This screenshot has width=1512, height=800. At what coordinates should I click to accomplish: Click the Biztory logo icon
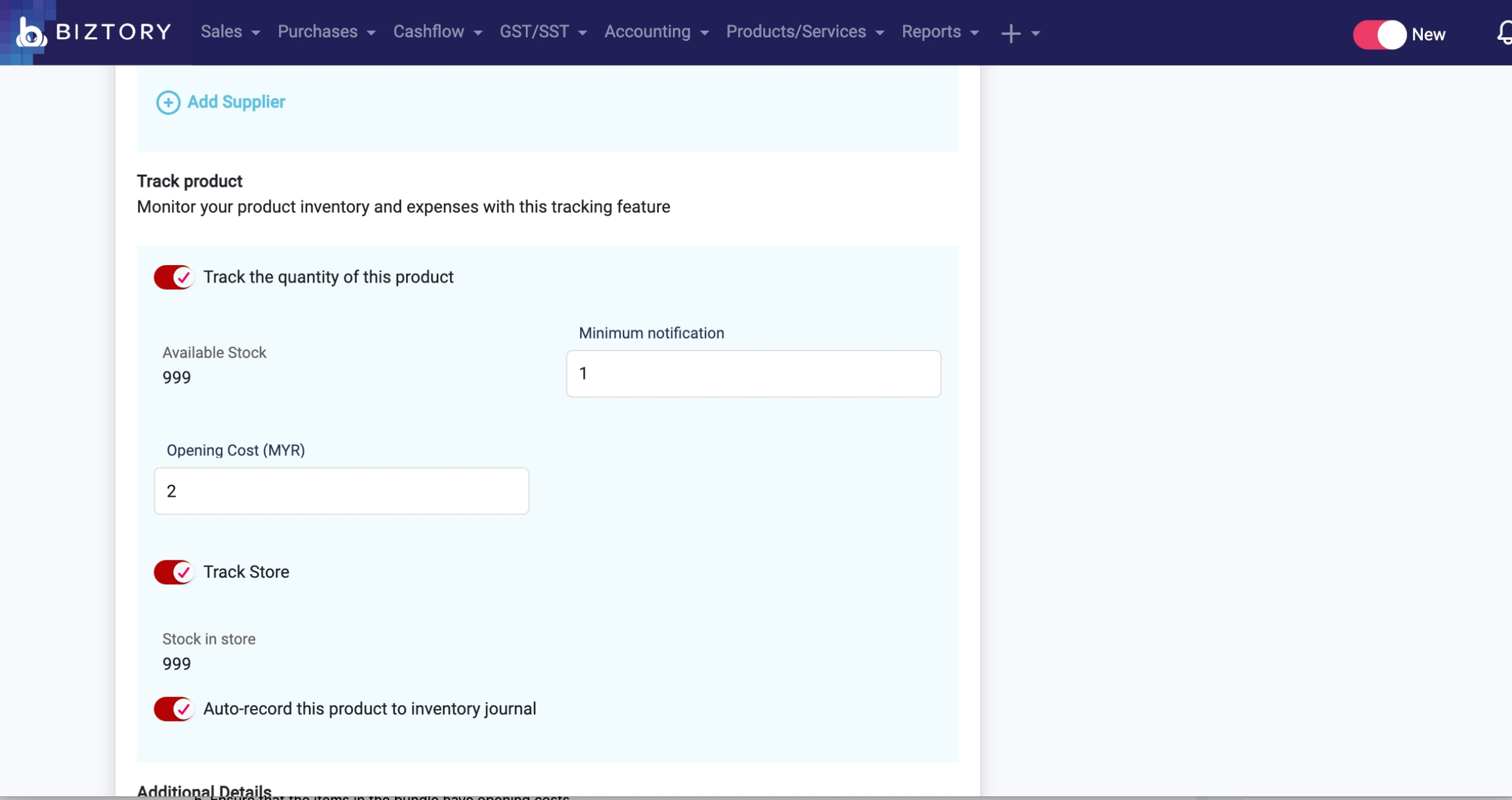(30, 33)
